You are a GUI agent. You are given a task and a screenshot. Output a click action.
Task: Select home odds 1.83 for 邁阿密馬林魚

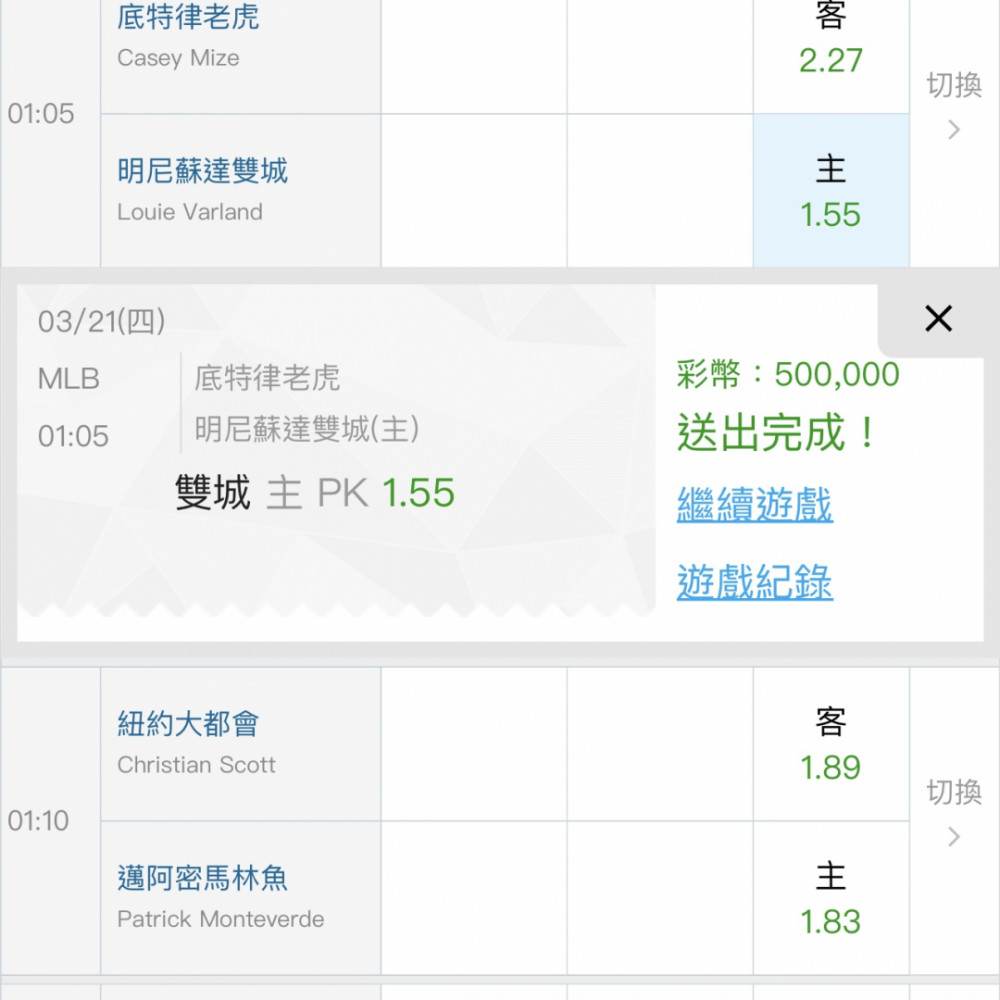pyautogui.click(x=830, y=898)
